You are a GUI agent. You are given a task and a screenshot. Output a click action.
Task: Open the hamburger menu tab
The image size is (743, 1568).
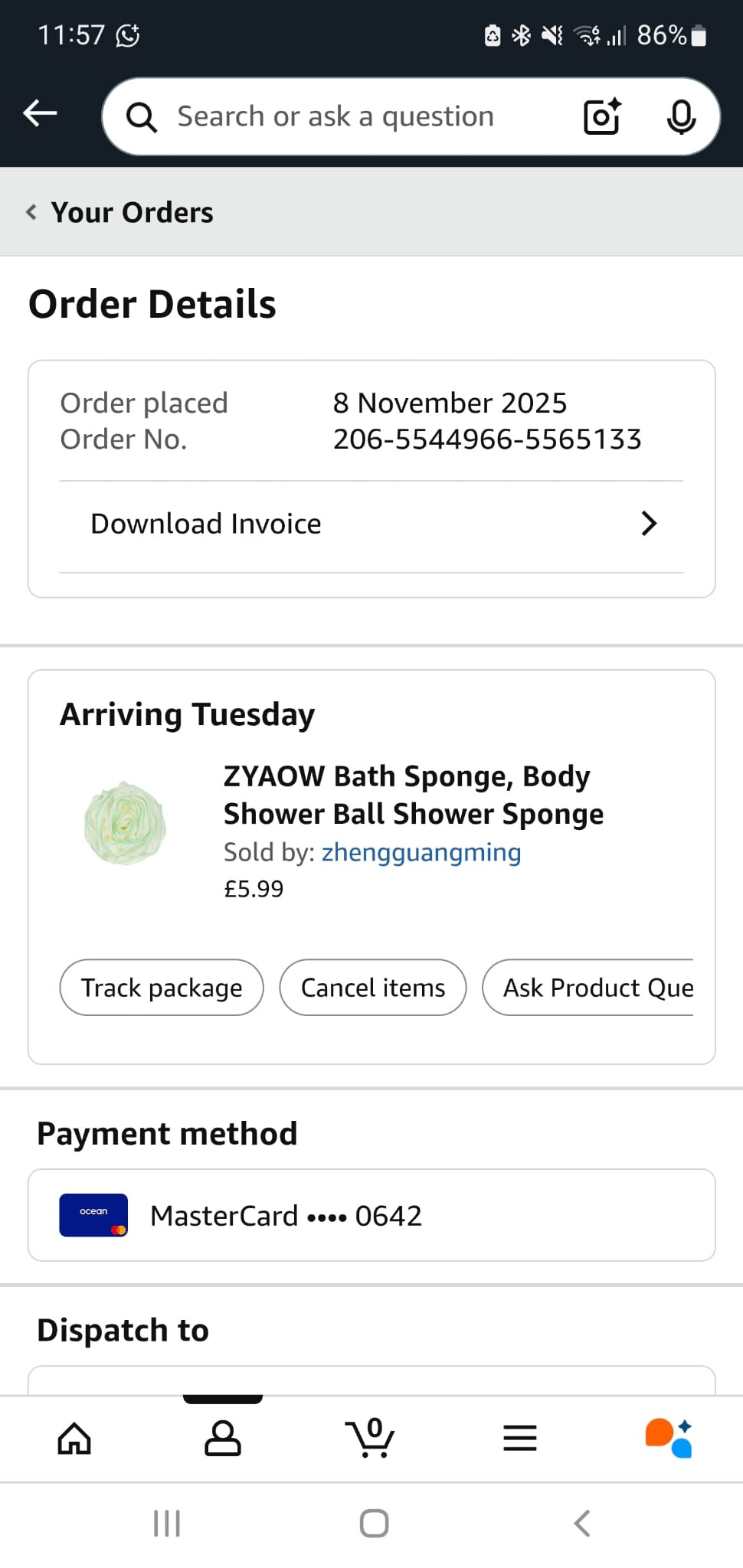click(x=520, y=1439)
